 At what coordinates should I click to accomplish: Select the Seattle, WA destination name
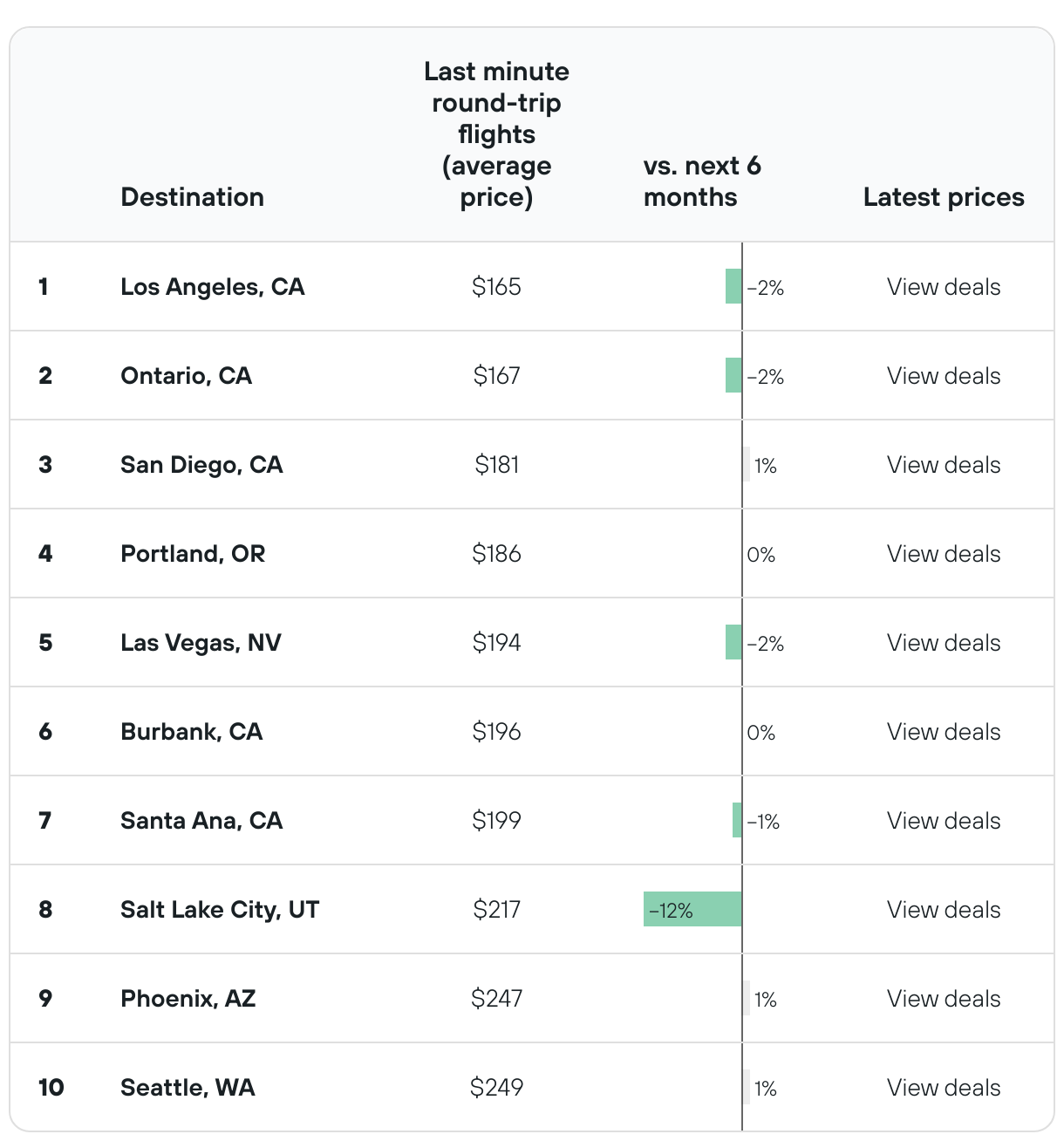point(188,1088)
